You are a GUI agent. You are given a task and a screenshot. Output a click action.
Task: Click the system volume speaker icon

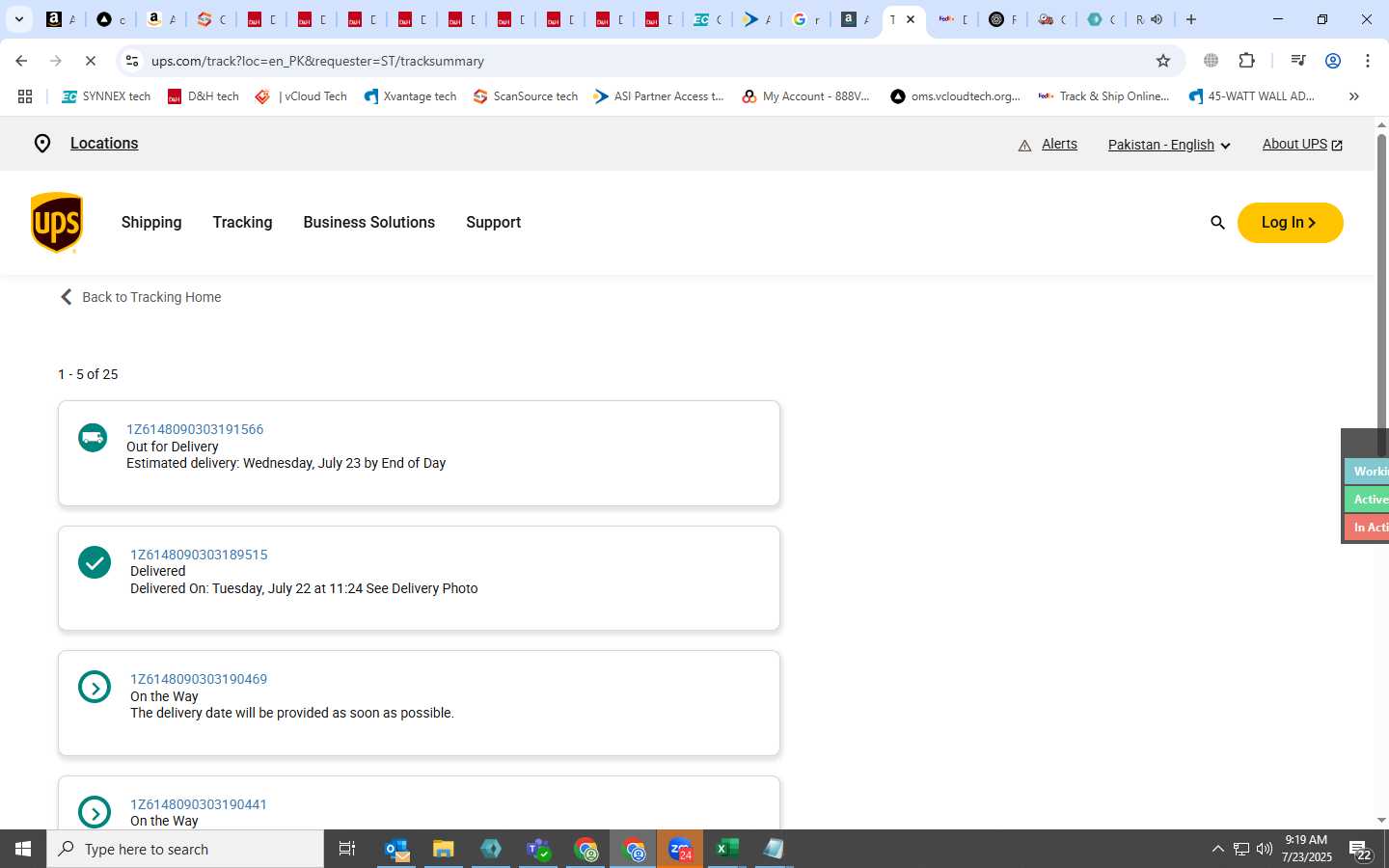[1265, 850]
